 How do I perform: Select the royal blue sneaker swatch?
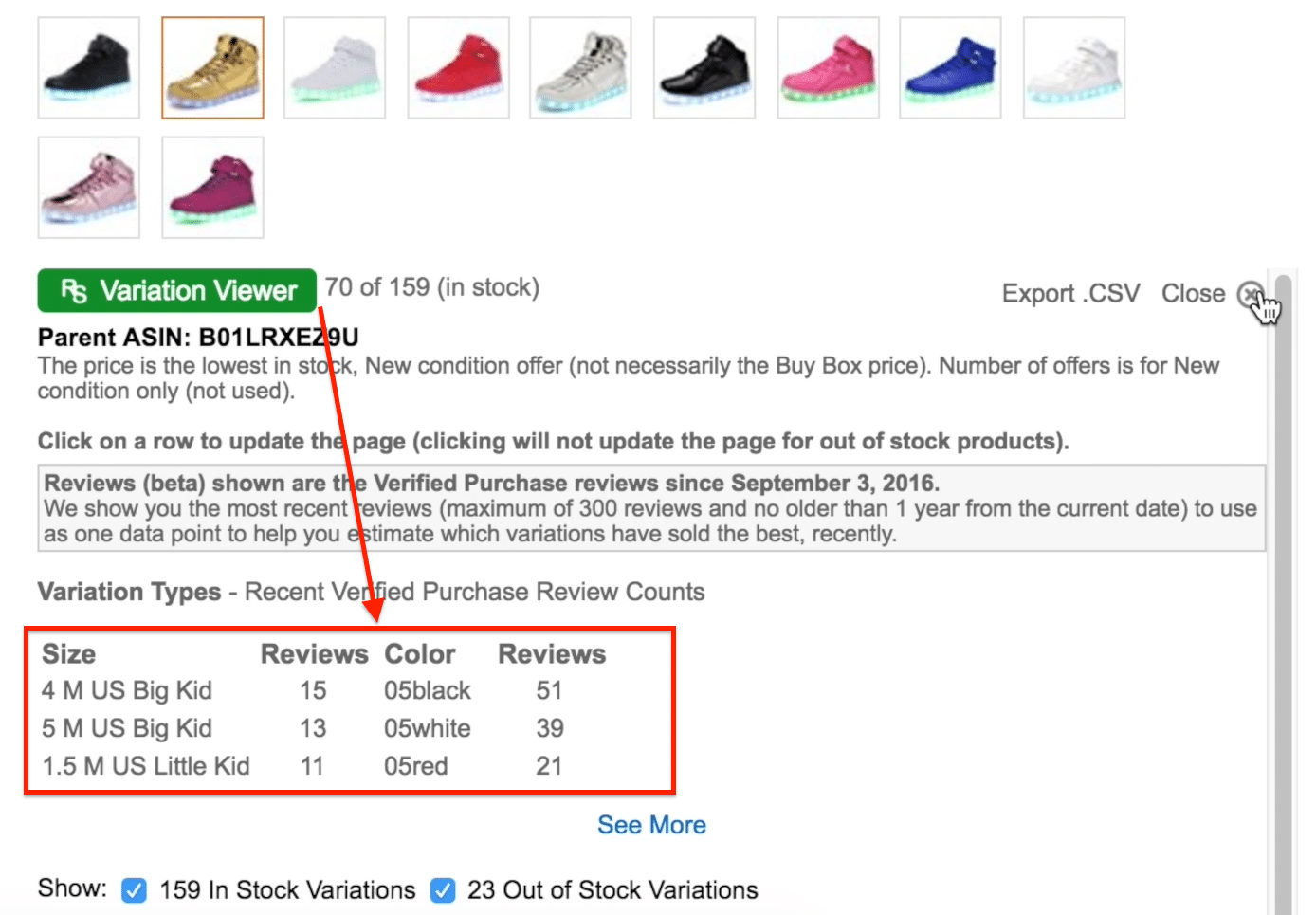click(x=950, y=67)
